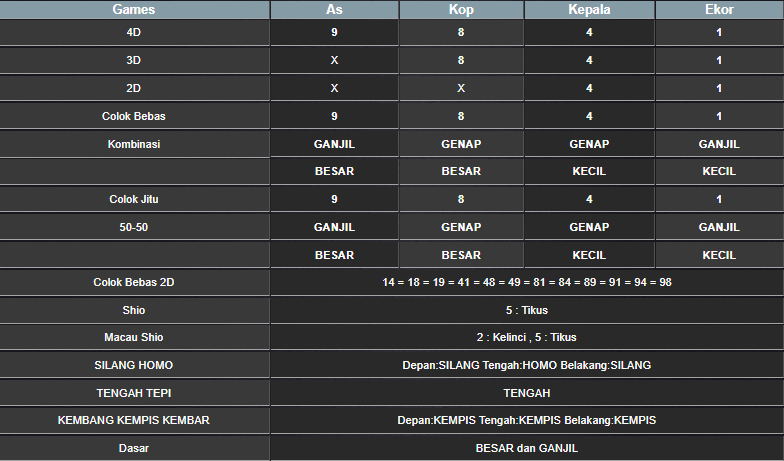The image size is (784, 461).
Task: Select the Colok Jitu row label
Action: pos(134,200)
